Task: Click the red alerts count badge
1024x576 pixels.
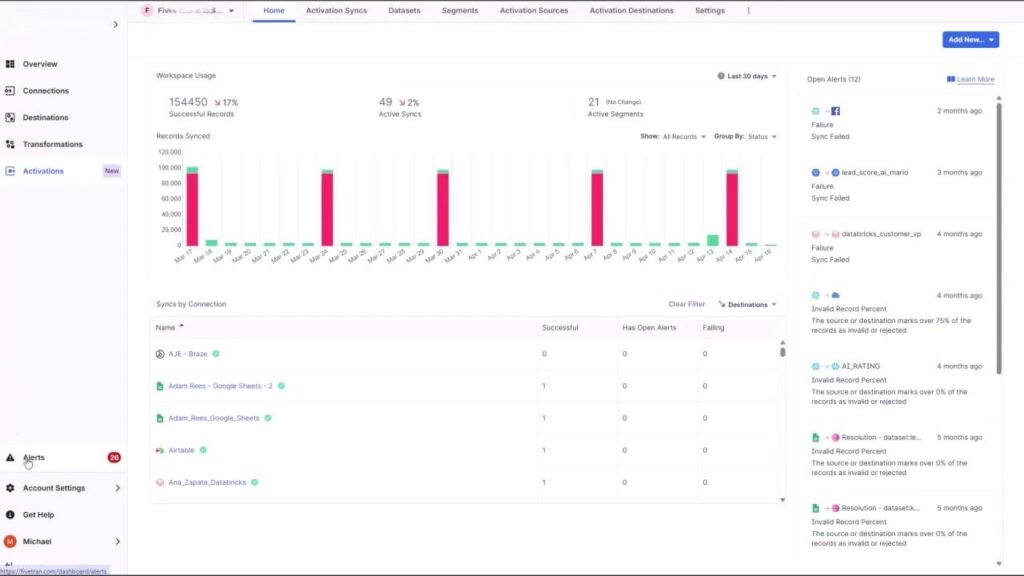Action: [x=114, y=458]
